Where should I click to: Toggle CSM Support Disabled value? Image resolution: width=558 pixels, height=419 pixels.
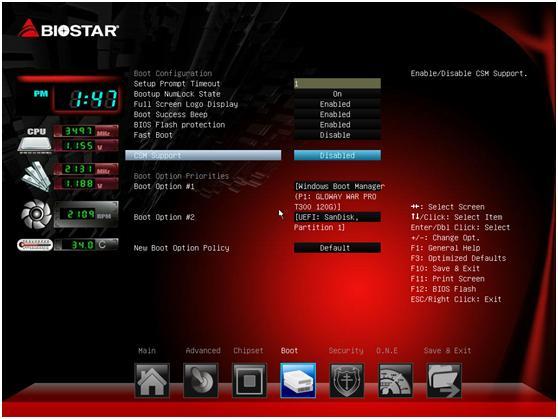pyautogui.click(x=337, y=155)
